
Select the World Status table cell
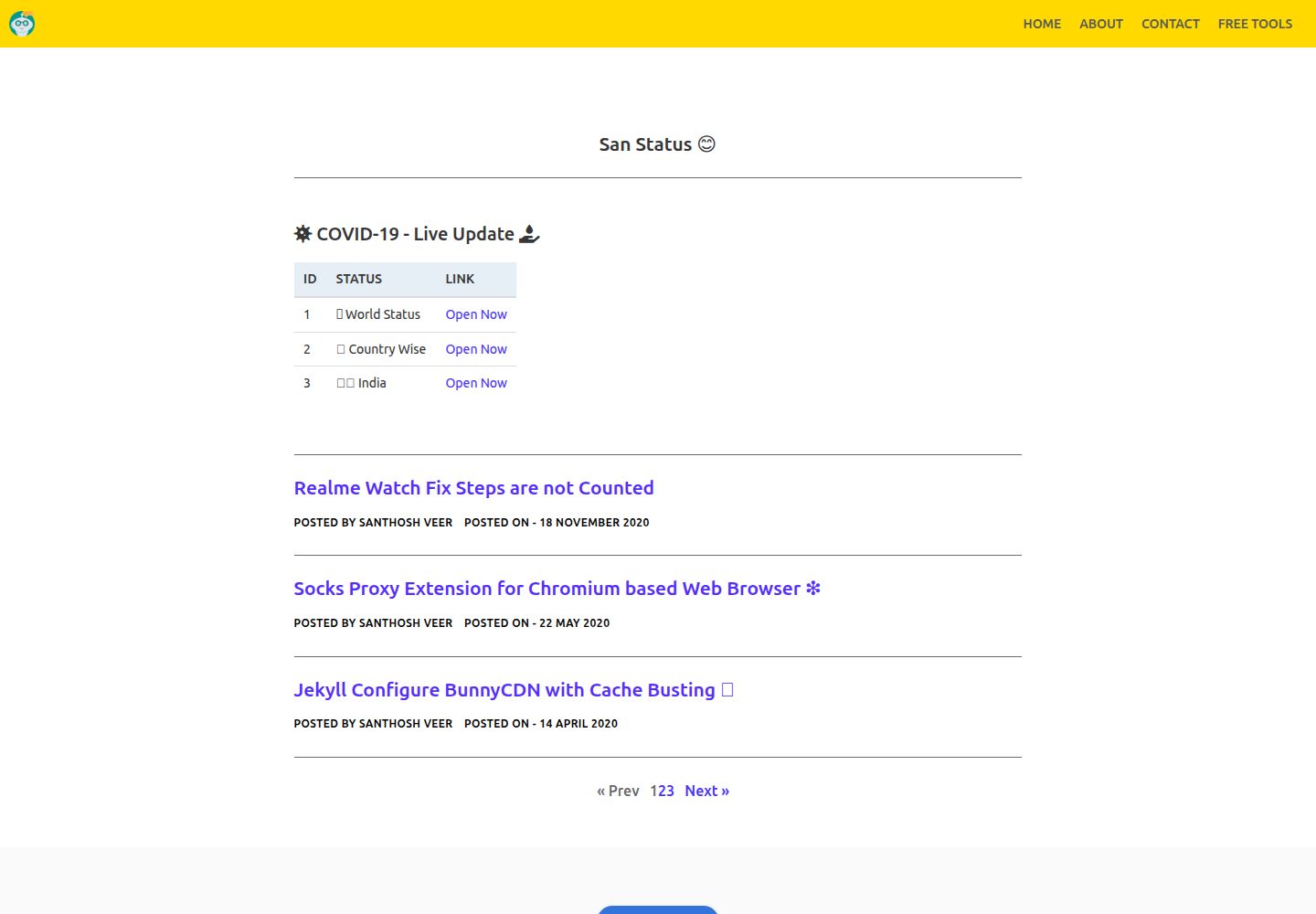[x=381, y=314]
